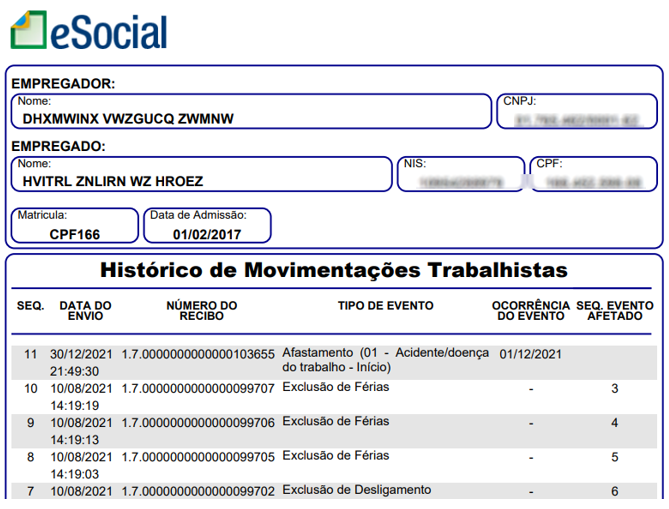The width and height of the screenshot is (669, 509).
Task: Click the blurred CPF field
Action: coord(593,174)
